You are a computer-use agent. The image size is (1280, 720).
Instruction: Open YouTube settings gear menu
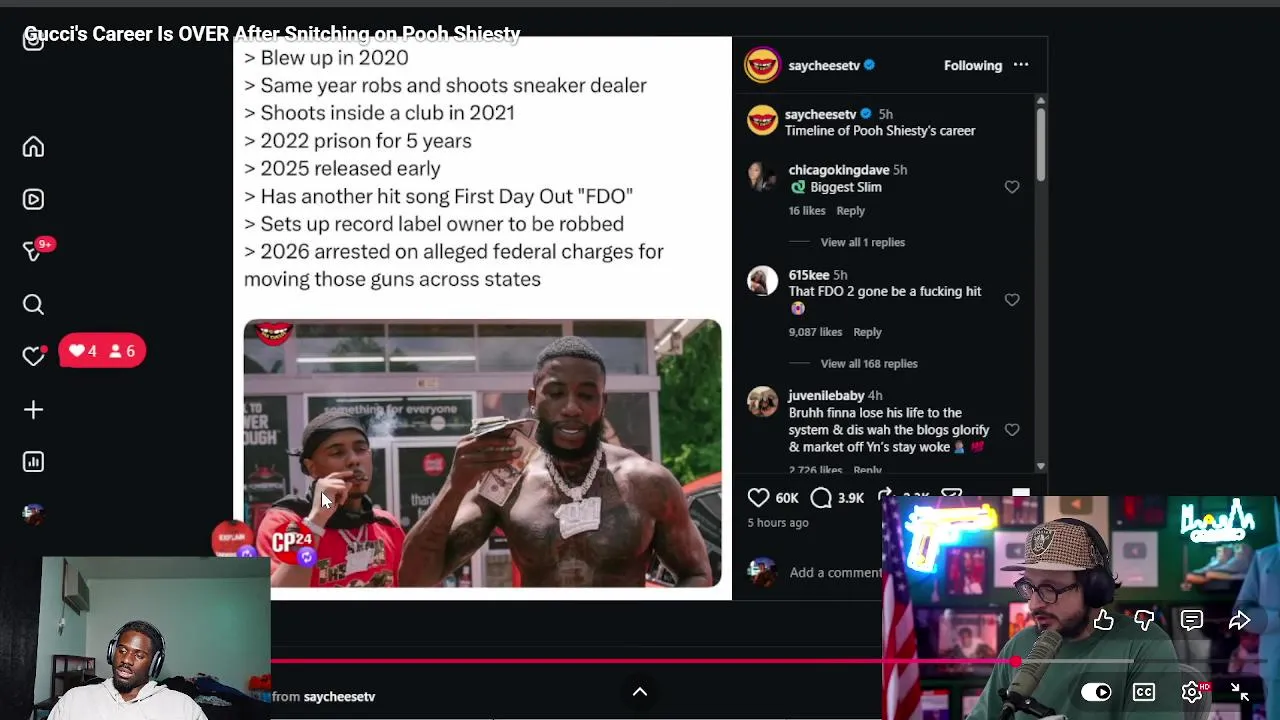(x=1192, y=692)
